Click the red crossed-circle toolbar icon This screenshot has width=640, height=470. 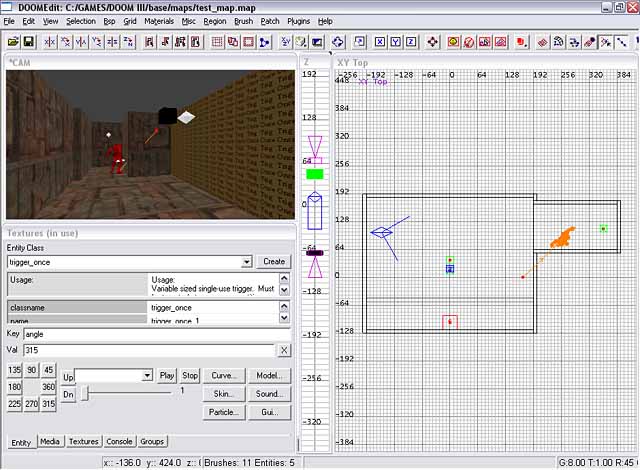click(469, 42)
